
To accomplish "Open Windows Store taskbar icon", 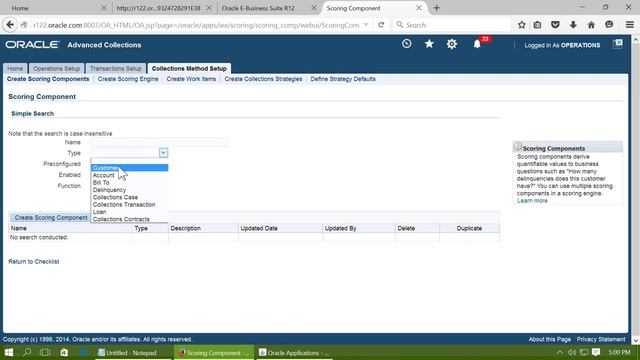I will point(64,352).
